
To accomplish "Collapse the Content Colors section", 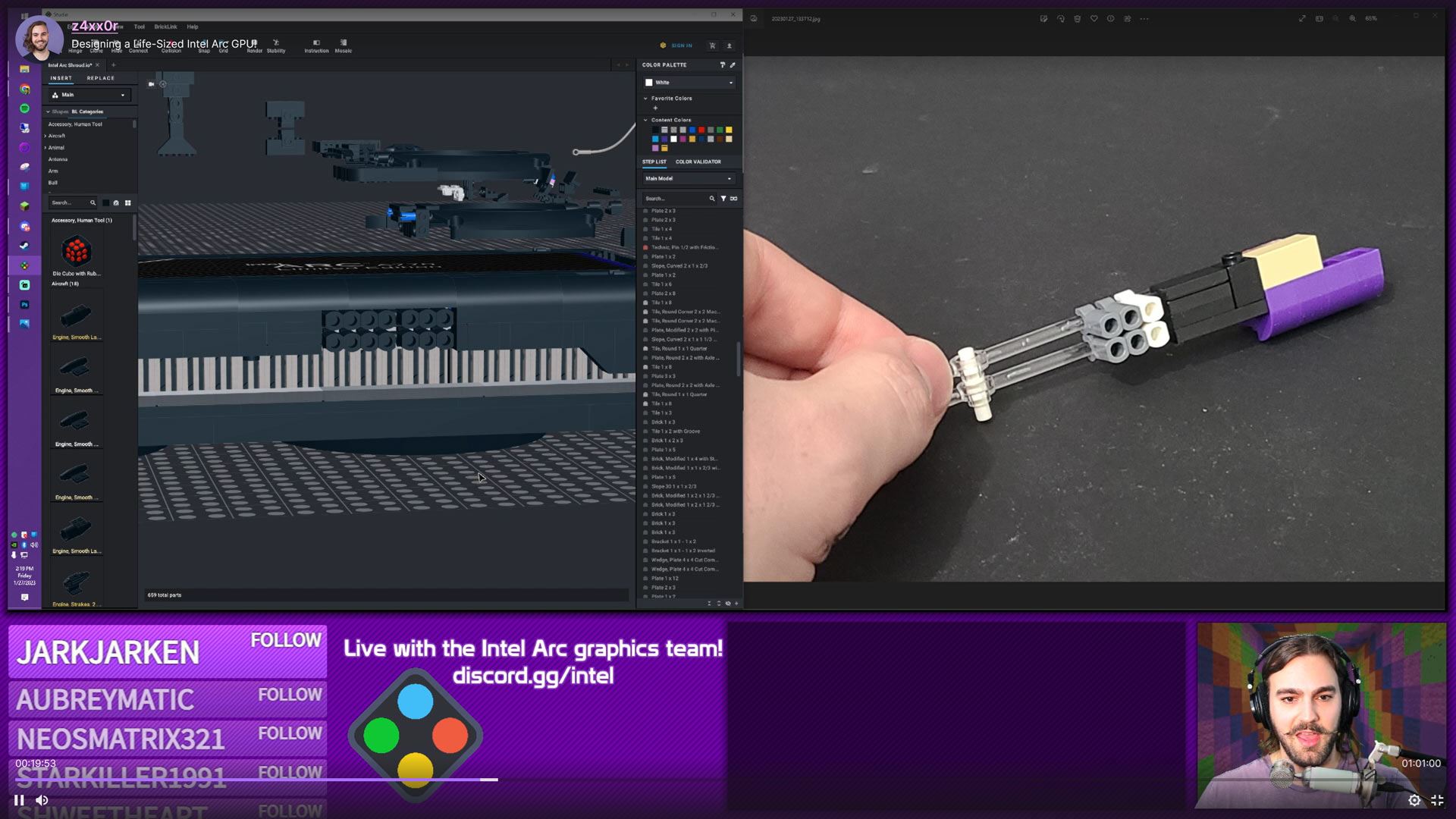I will coord(646,120).
